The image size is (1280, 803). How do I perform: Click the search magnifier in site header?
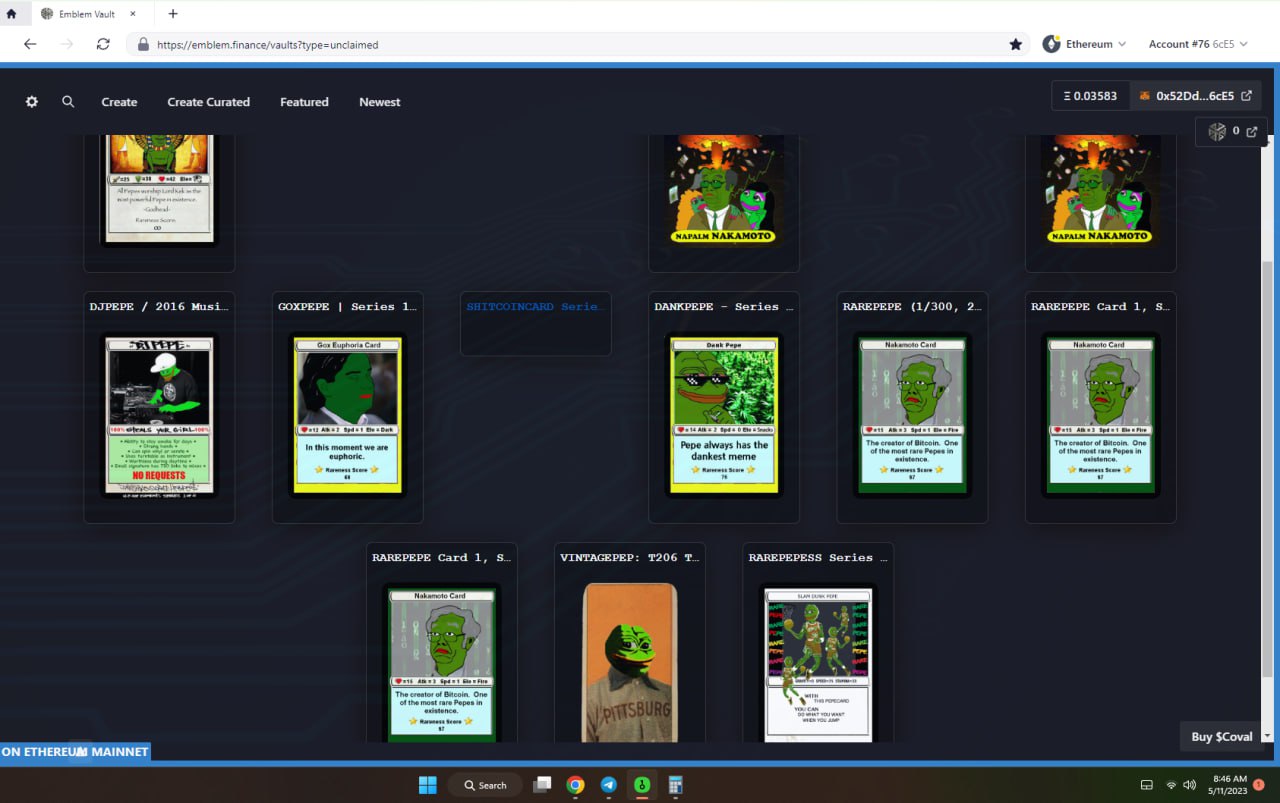(68, 102)
